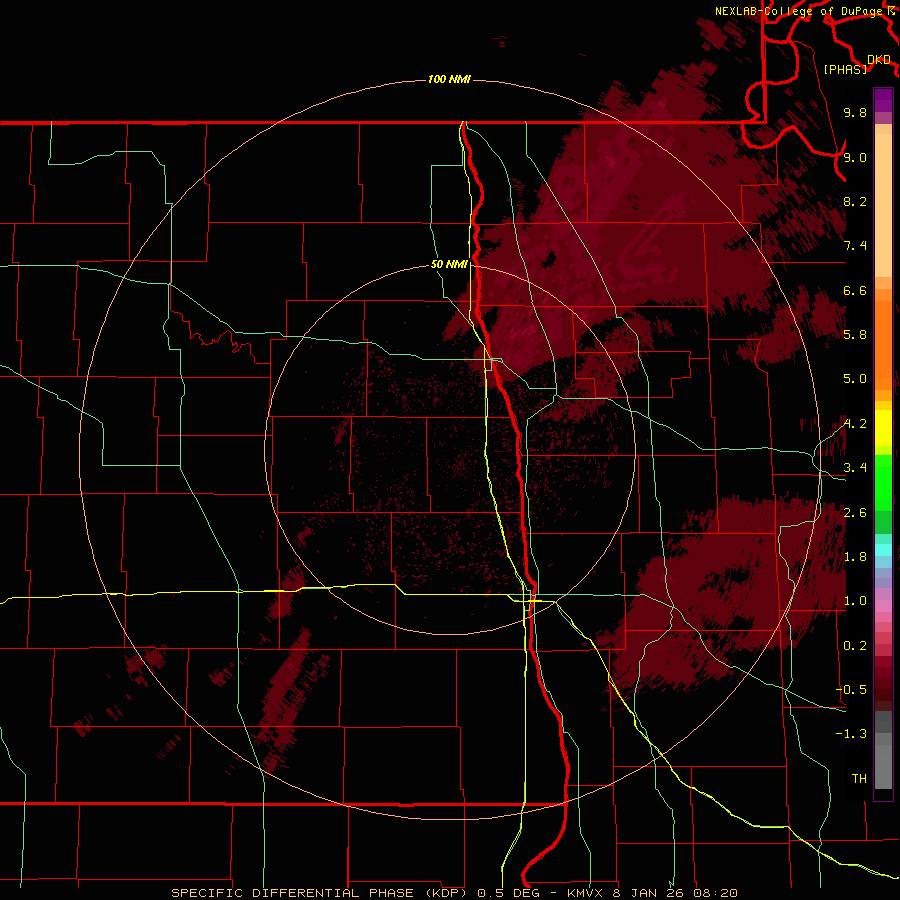Click the cyan band of the color scale
This screenshot has width=900, height=900.
click(883, 550)
